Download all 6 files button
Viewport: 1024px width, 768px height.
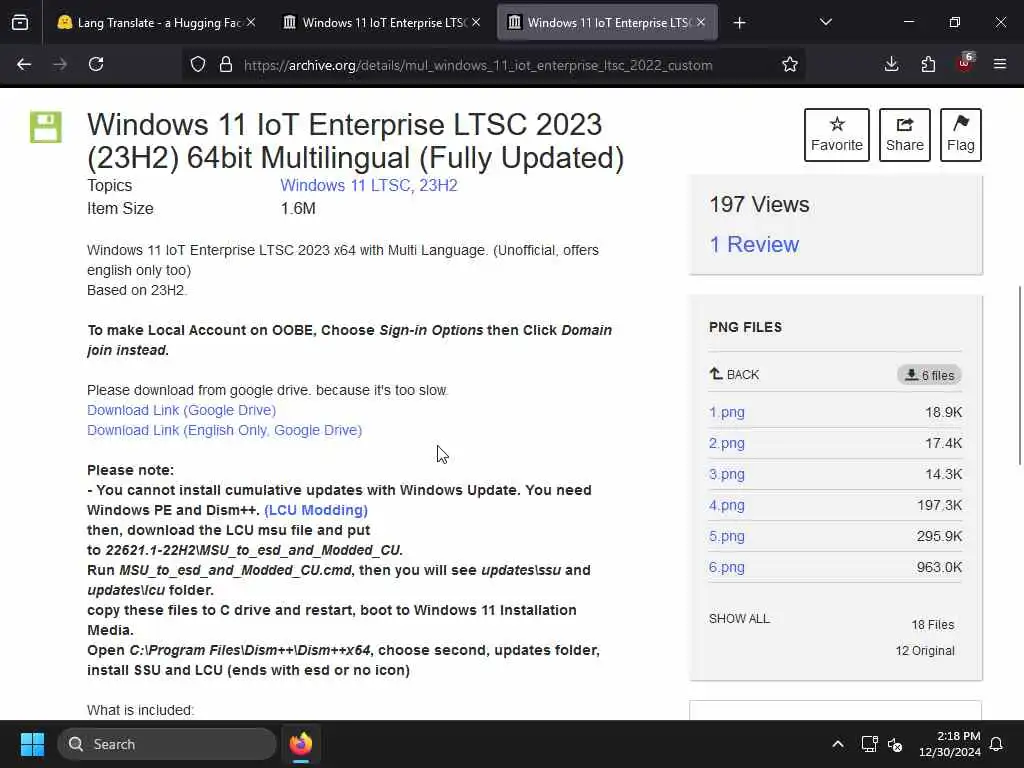click(x=929, y=375)
